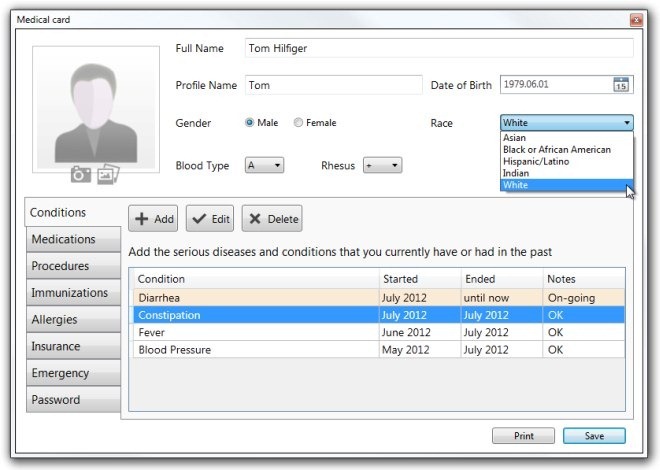Image resolution: width=660 pixels, height=470 pixels.
Task: Choose highlighted White option in the list
Action: (567, 185)
